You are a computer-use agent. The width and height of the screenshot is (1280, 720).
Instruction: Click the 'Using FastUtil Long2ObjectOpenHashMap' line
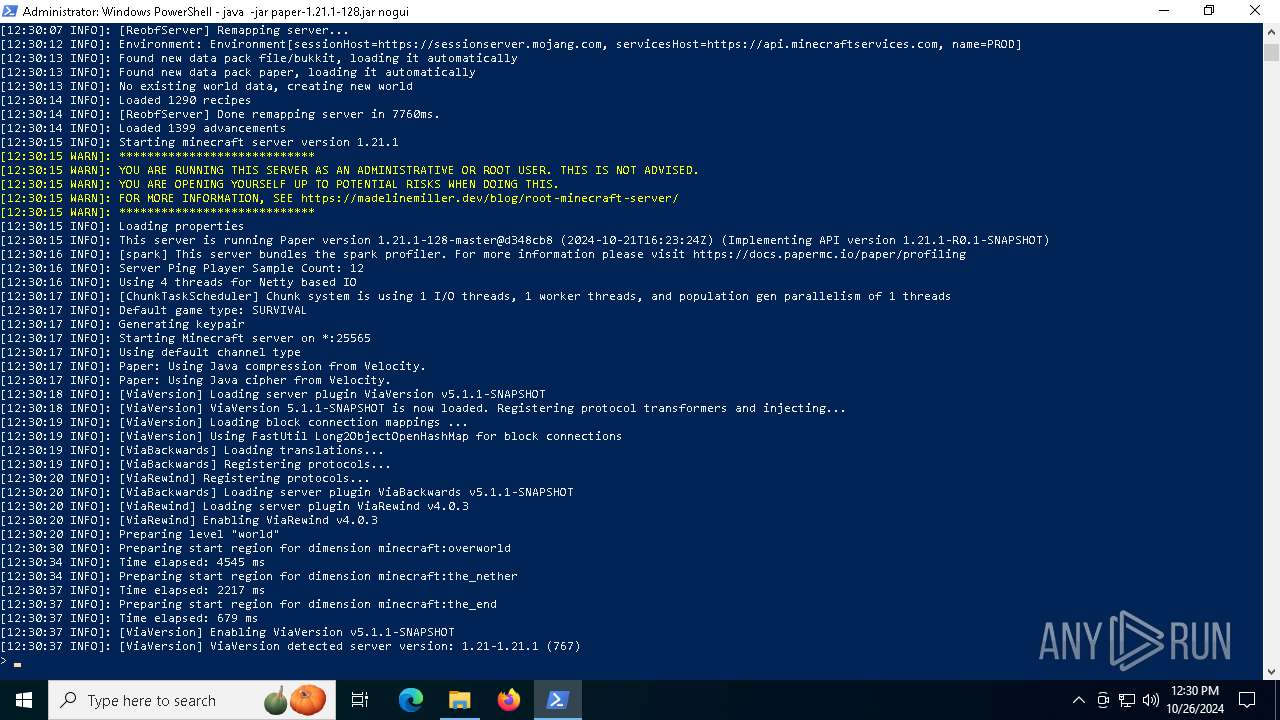click(311, 436)
